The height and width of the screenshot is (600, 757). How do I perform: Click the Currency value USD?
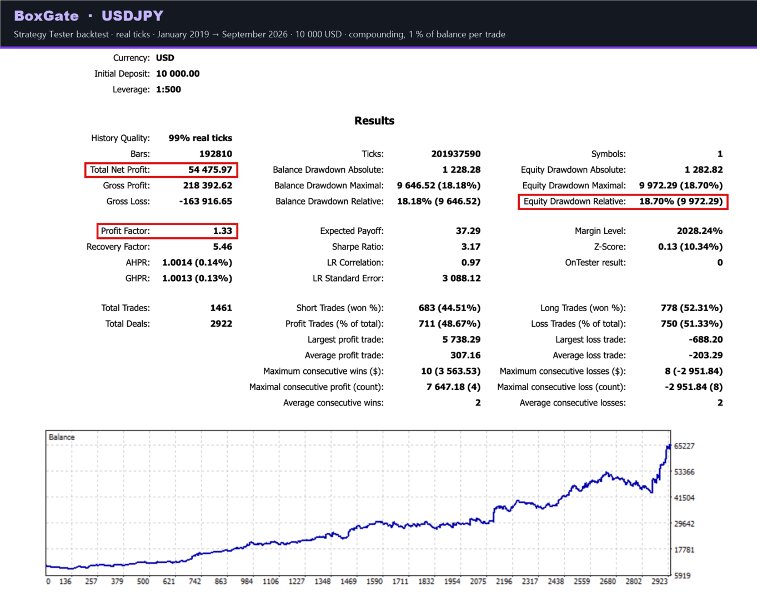(x=165, y=57)
